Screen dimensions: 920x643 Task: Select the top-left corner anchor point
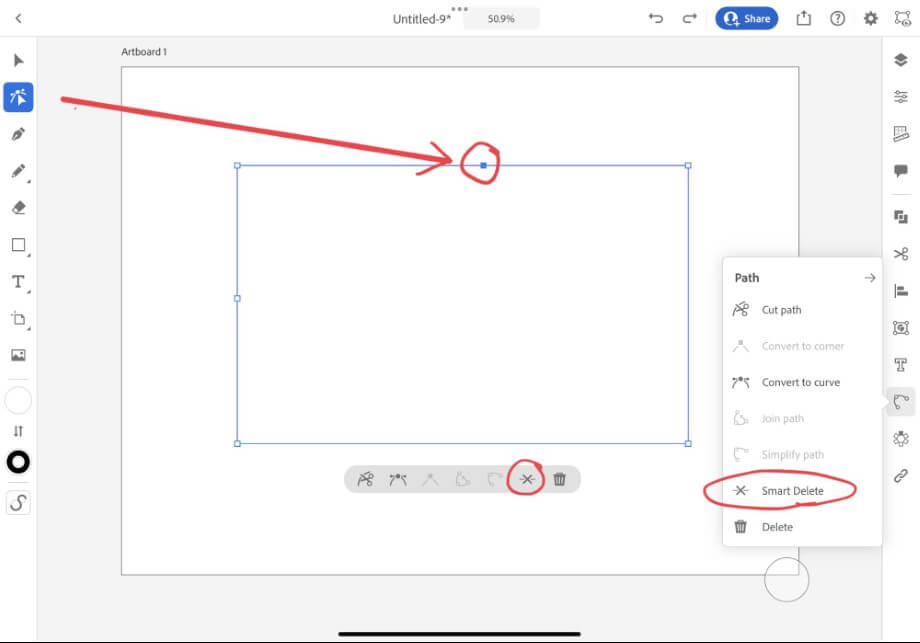pos(237,165)
